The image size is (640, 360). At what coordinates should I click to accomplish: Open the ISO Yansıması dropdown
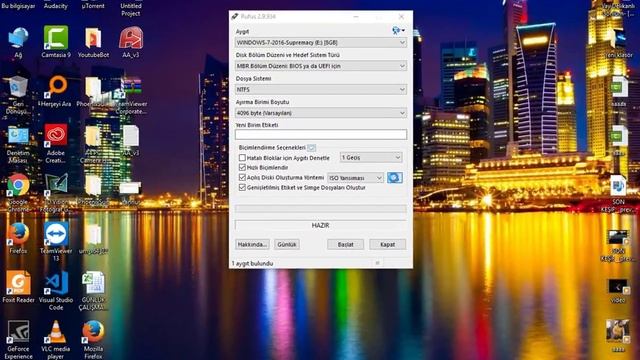pos(356,178)
